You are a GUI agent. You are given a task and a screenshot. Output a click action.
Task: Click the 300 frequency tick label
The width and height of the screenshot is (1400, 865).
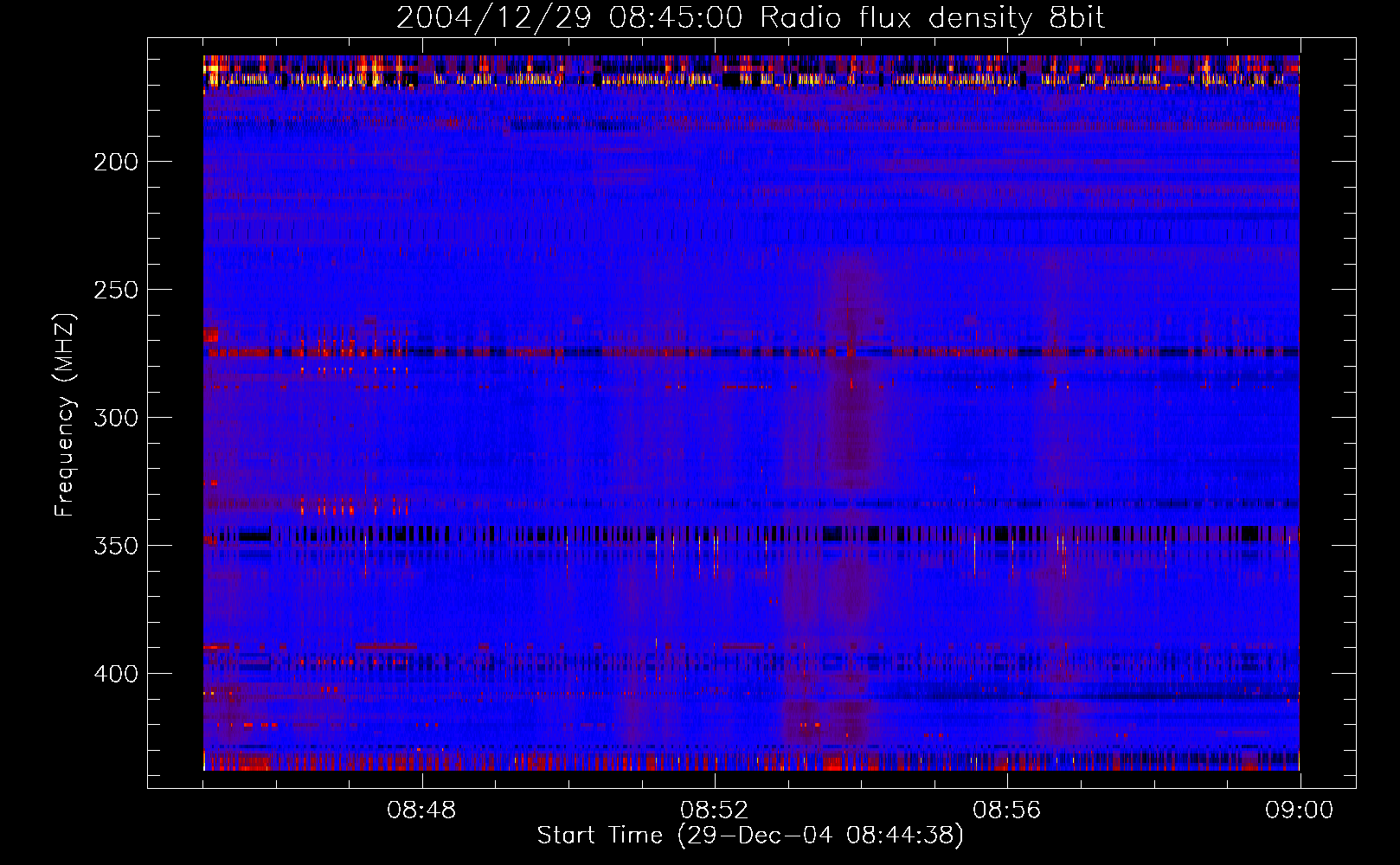(116, 418)
